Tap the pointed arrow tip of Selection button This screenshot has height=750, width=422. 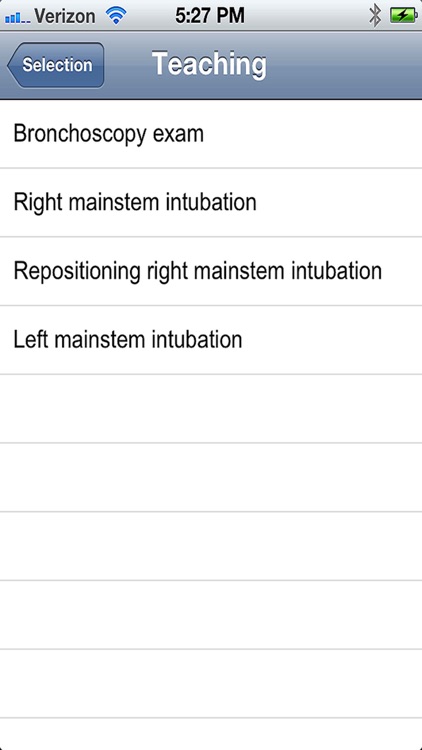click(11, 66)
